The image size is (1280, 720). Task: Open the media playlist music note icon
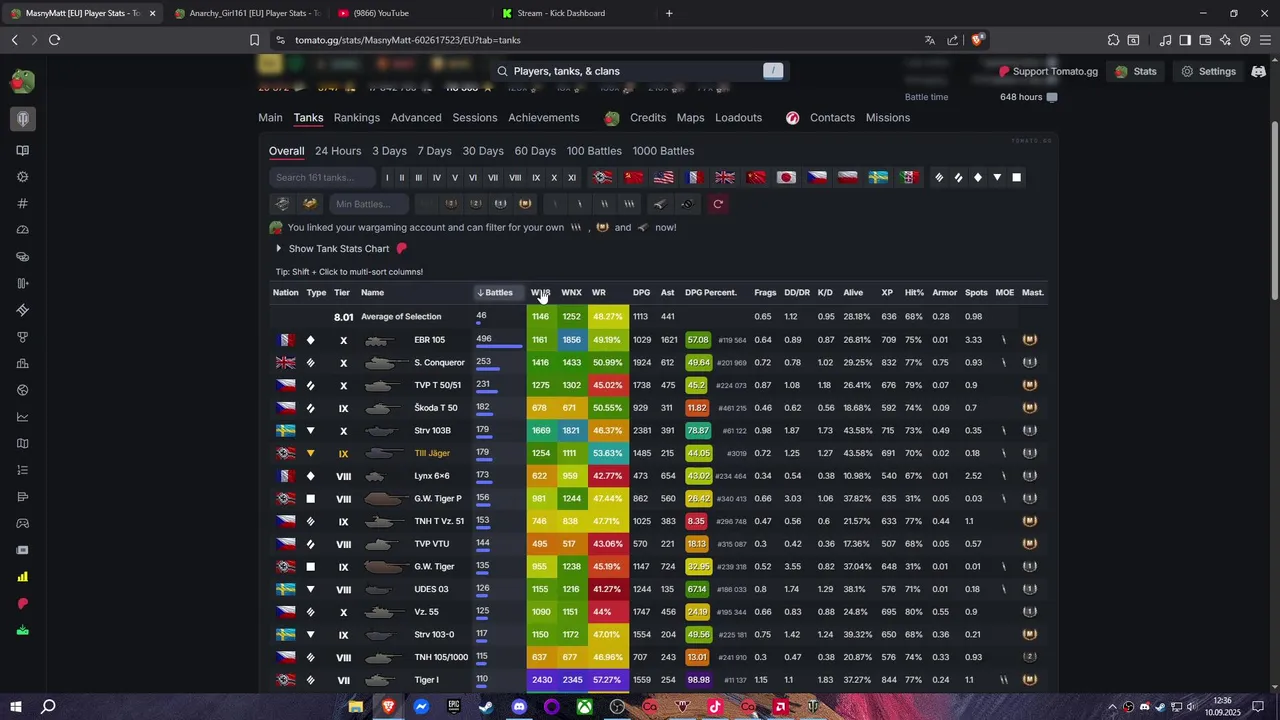pyautogui.click(x=1165, y=40)
